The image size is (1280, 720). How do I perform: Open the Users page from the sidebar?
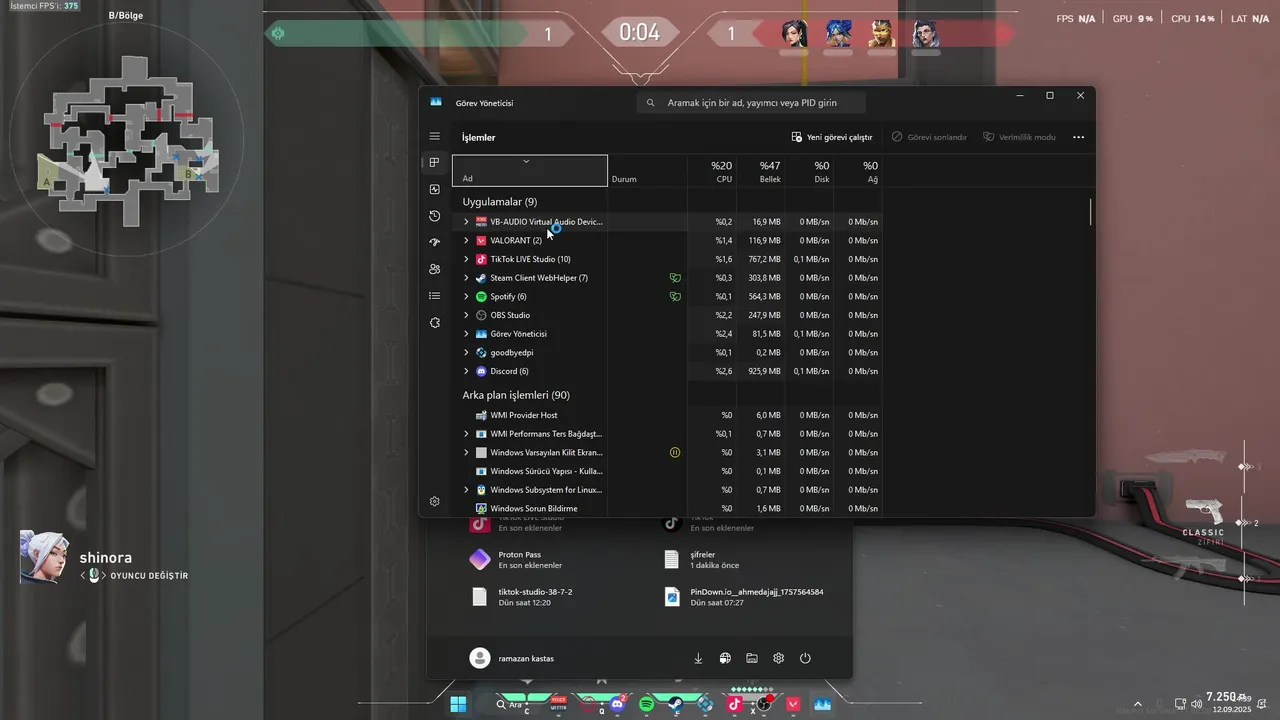tap(434, 269)
